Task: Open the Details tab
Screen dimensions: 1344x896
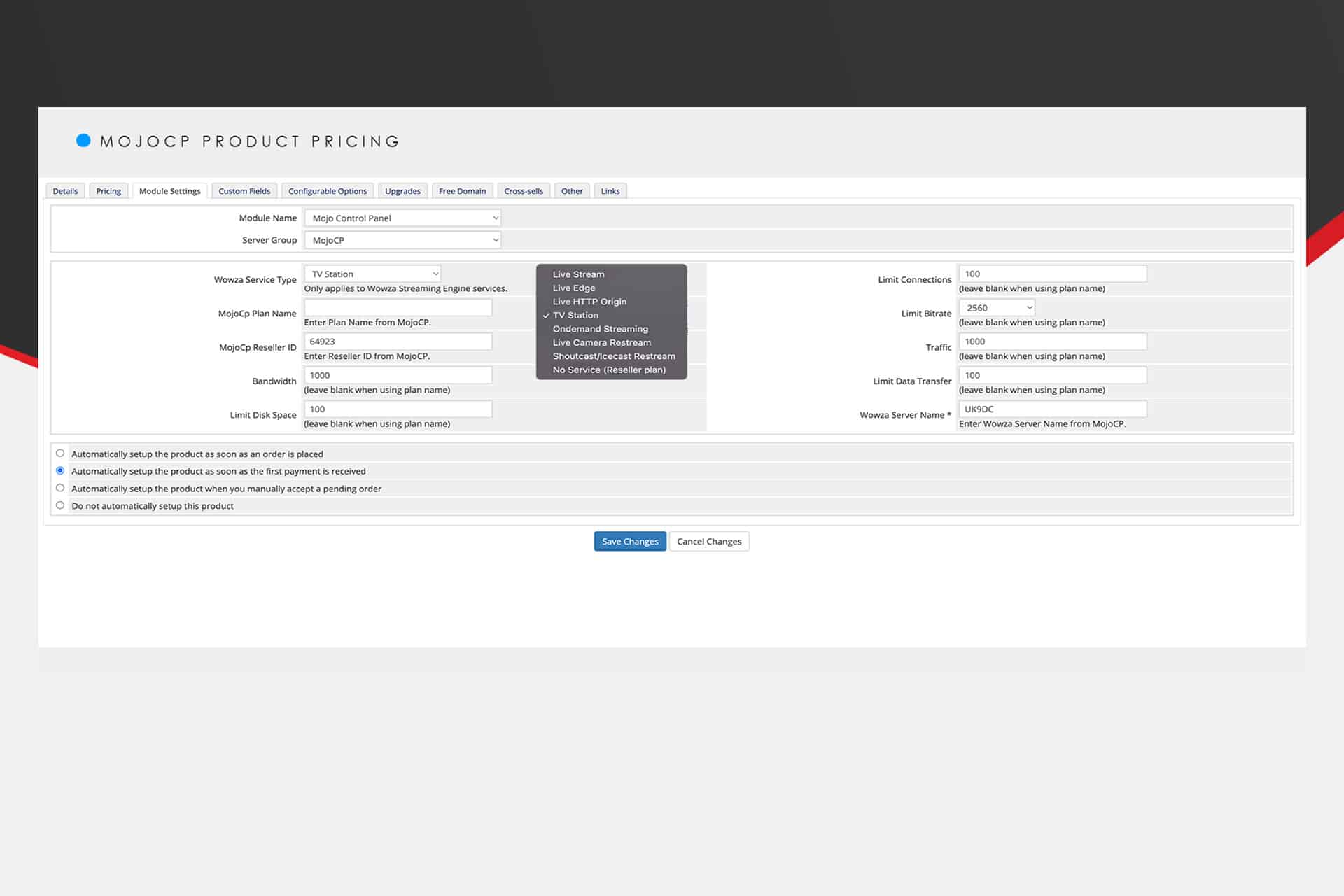Action: [x=65, y=191]
